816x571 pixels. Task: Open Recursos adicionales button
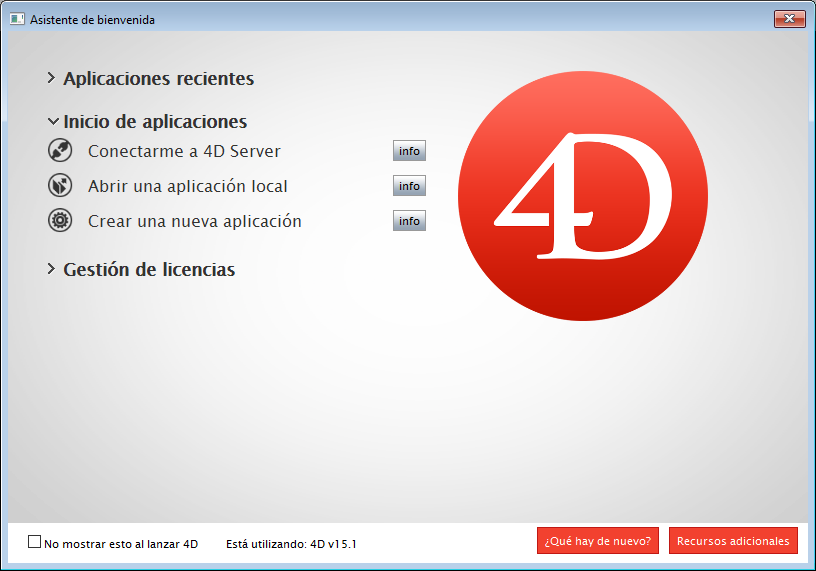point(733,541)
